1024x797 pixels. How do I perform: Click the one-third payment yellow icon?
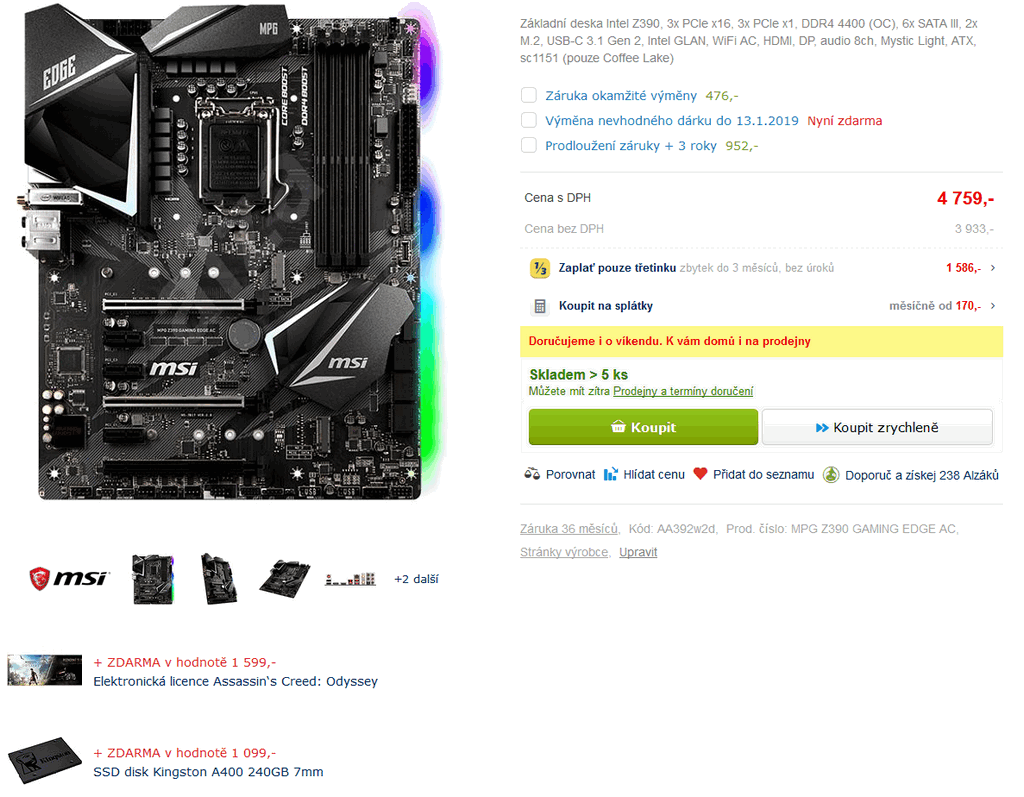point(539,268)
